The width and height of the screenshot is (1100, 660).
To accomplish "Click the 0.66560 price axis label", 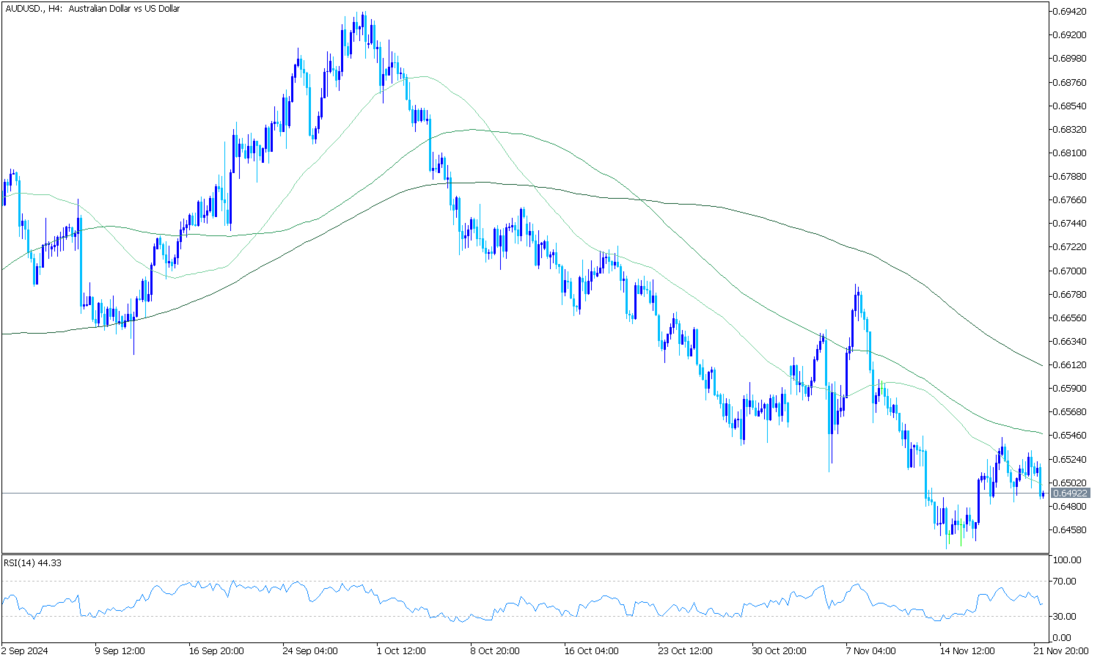I will pyautogui.click(x=1070, y=318).
